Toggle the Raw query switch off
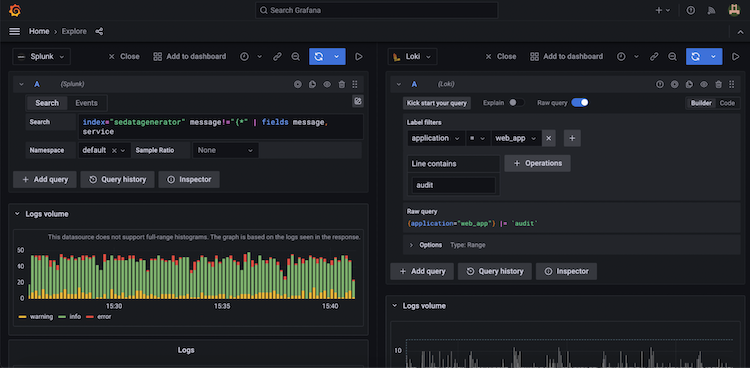 click(580, 103)
